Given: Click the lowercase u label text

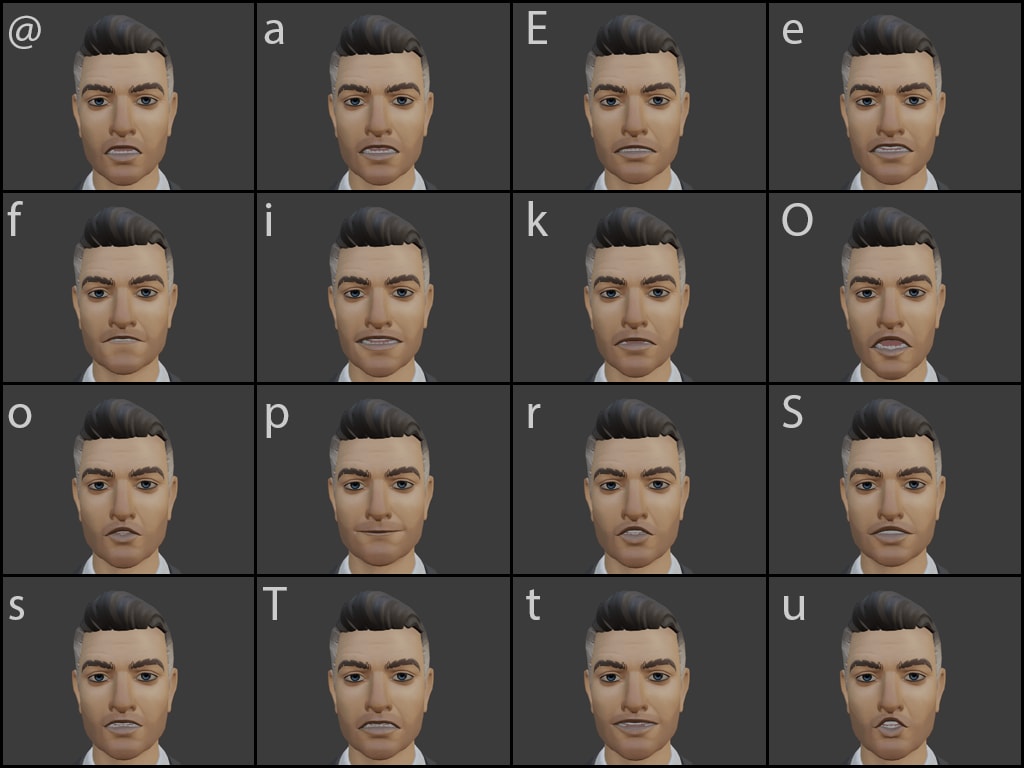Looking at the screenshot, I should pyautogui.click(x=793, y=608).
